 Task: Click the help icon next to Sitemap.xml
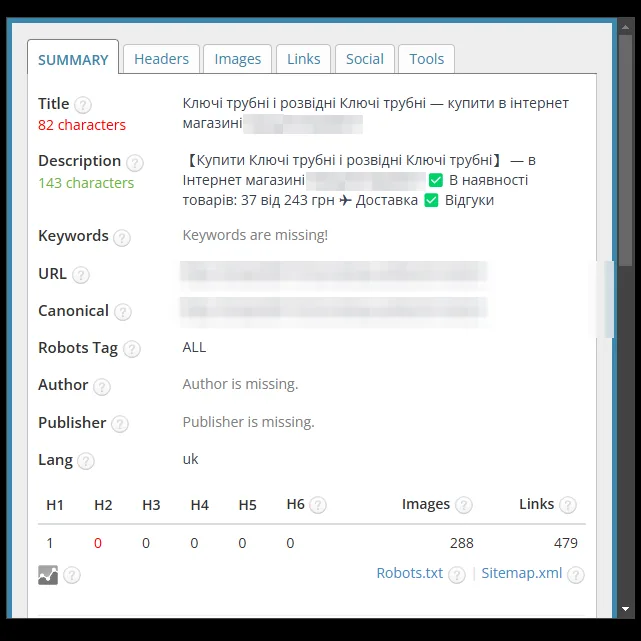pyautogui.click(x=576, y=575)
